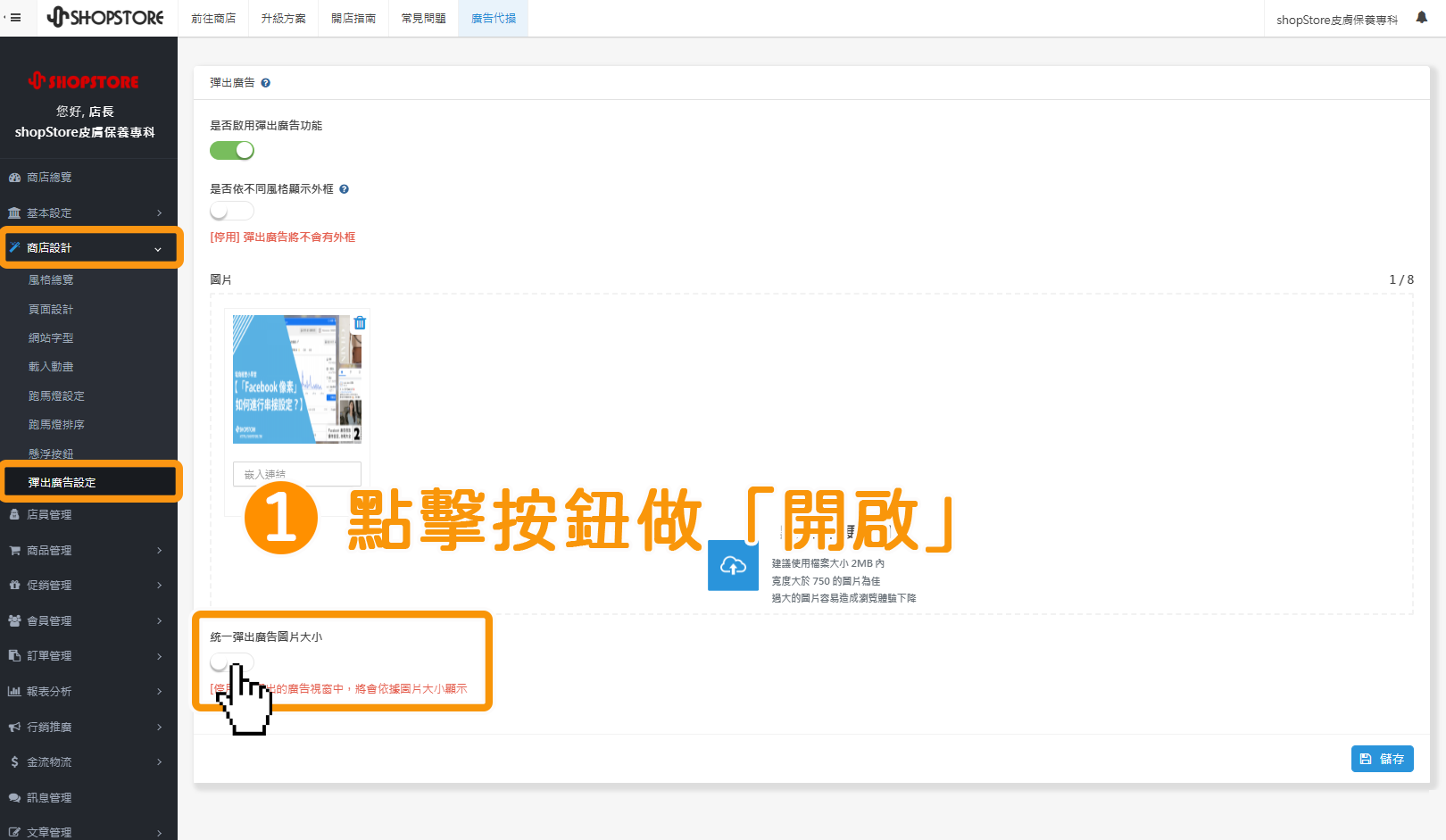The width and height of the screenshot is (1446, 840).
Task: Click the 促銷管理 gift icon
Action: (x=14, y=586)
